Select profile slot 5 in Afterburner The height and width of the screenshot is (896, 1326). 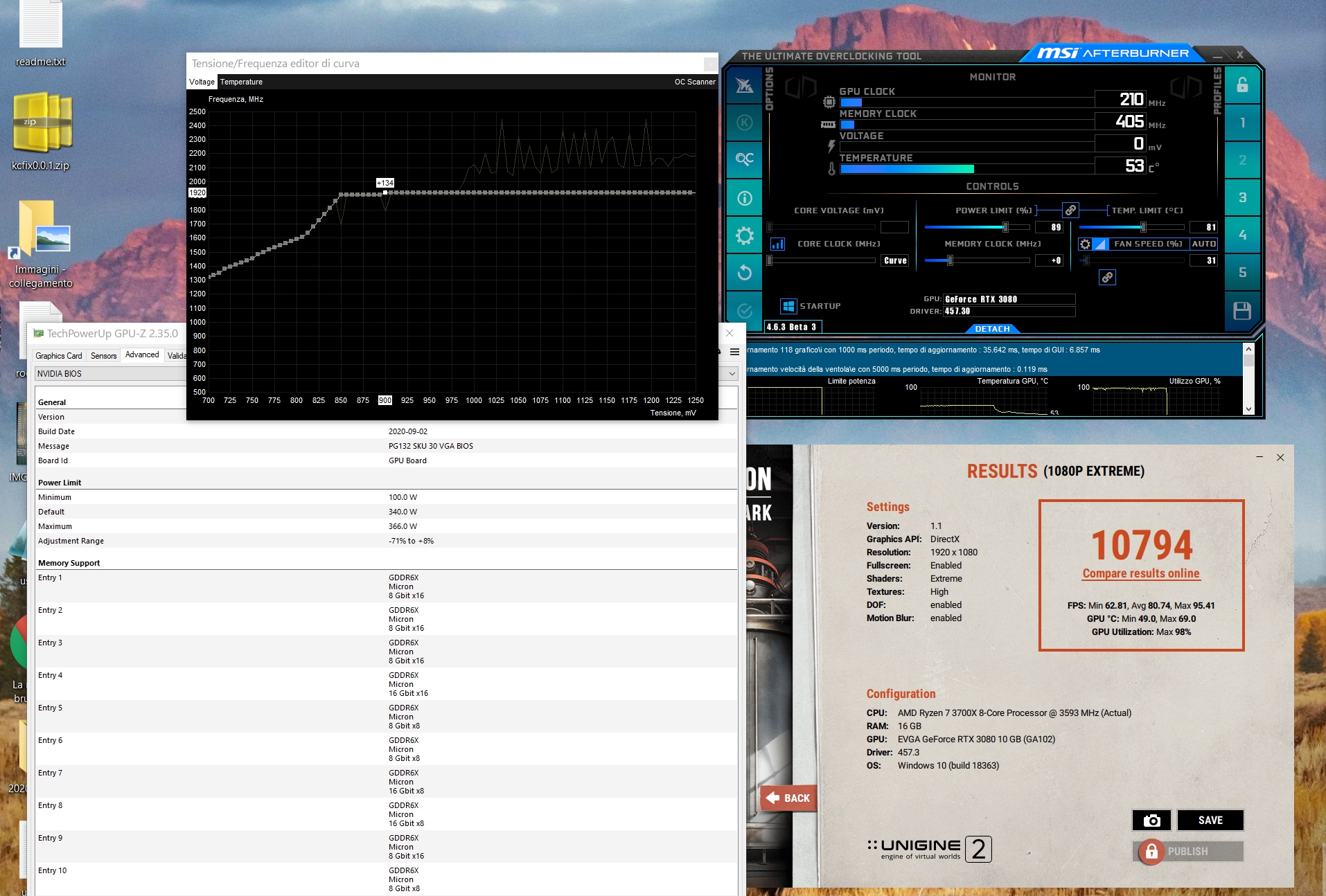1242,272
